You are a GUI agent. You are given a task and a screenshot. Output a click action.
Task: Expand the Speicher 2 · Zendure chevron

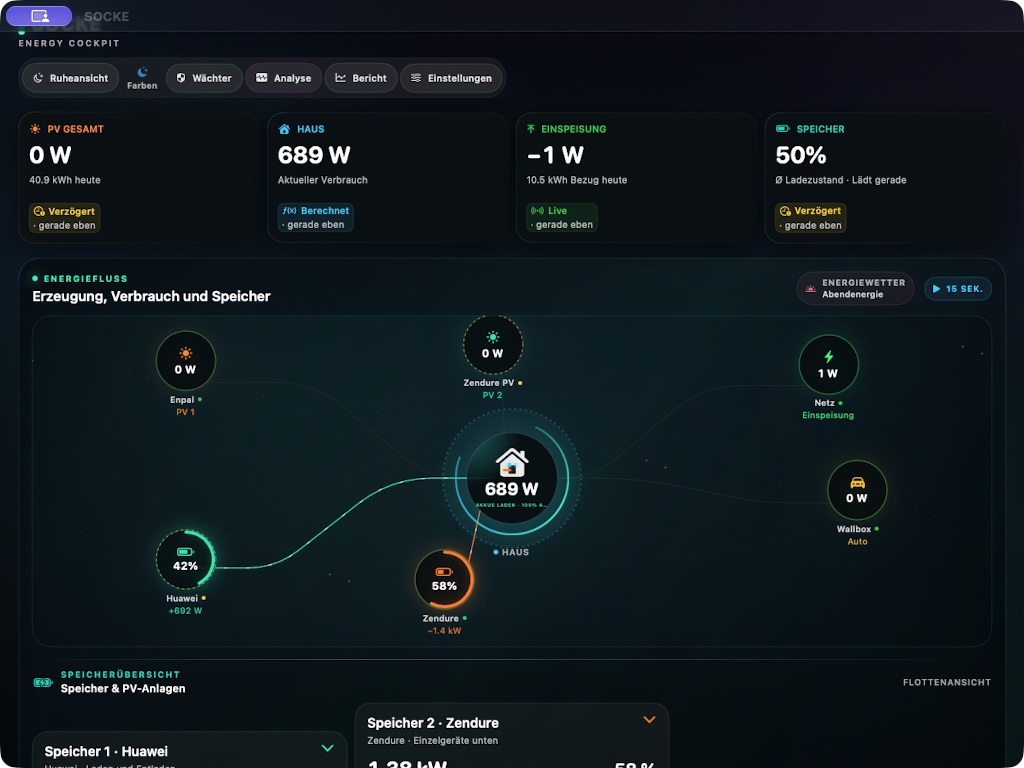tap(649, 720)
